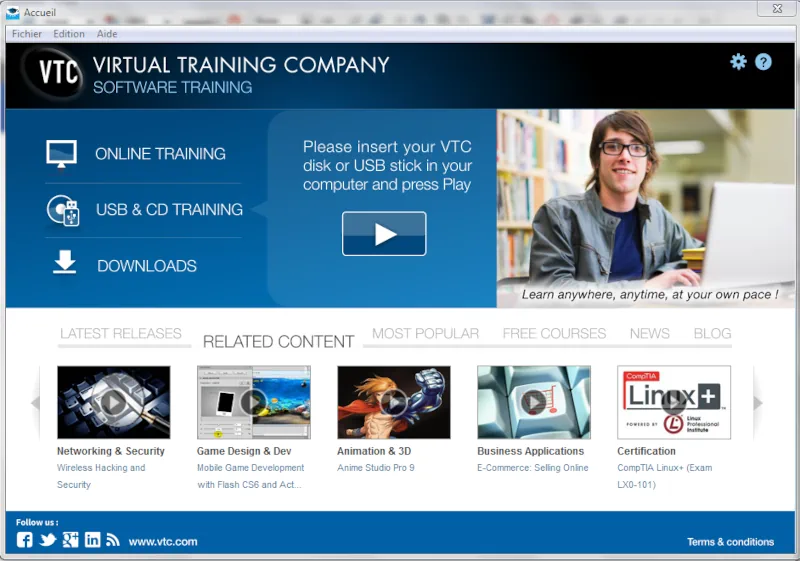The height and width of the screenshot is (561, 800).
Task: Switch to Latest Releases tab
Action: tap(121, 334)
